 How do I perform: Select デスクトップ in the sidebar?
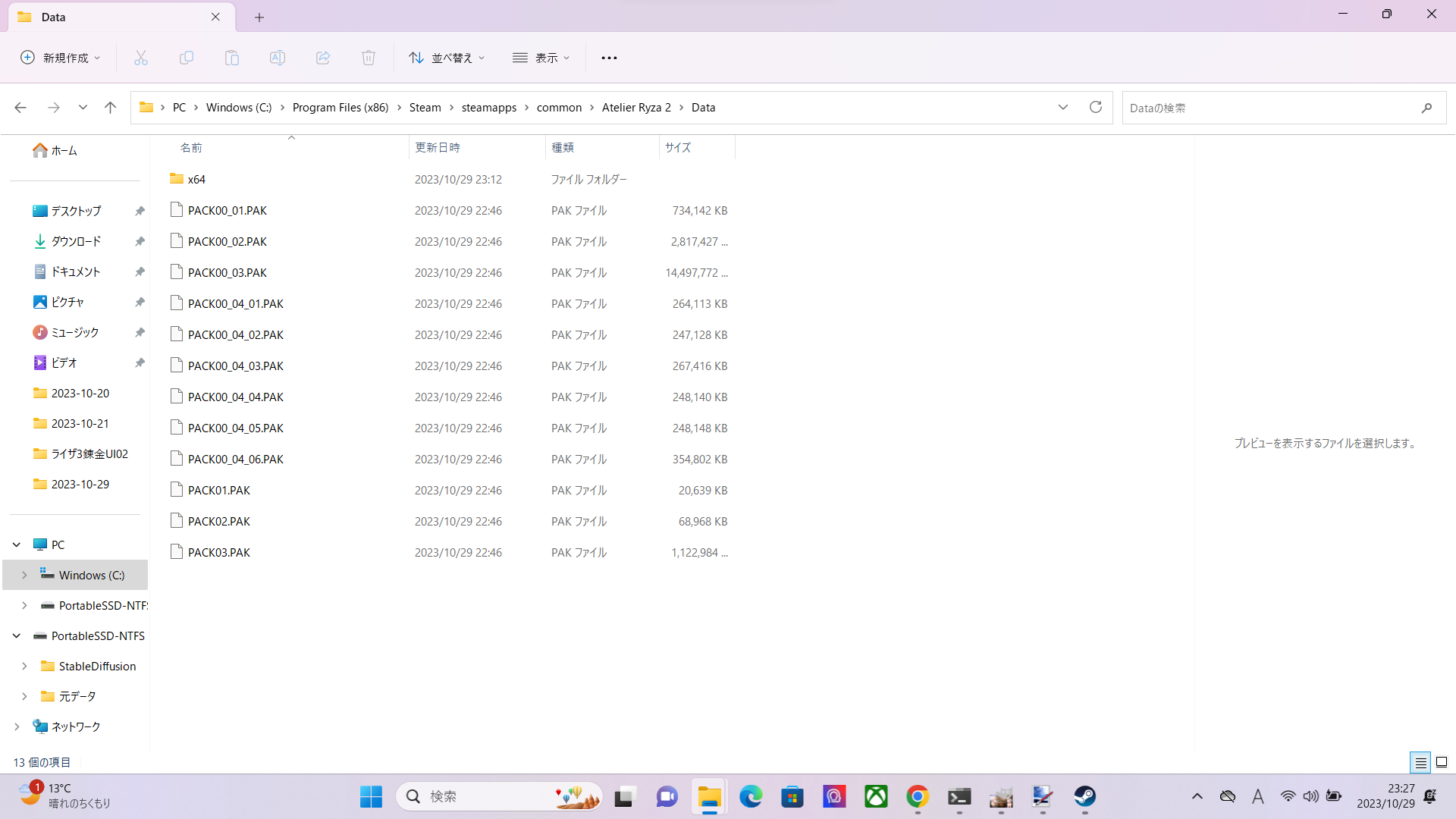pyautogui.click(x=76, y=211)
